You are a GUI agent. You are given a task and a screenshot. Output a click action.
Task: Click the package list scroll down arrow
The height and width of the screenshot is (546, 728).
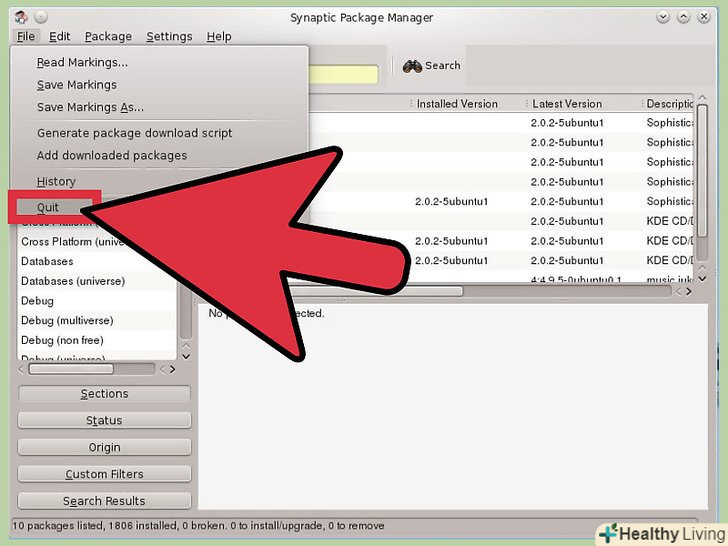[x=702, y=279]
